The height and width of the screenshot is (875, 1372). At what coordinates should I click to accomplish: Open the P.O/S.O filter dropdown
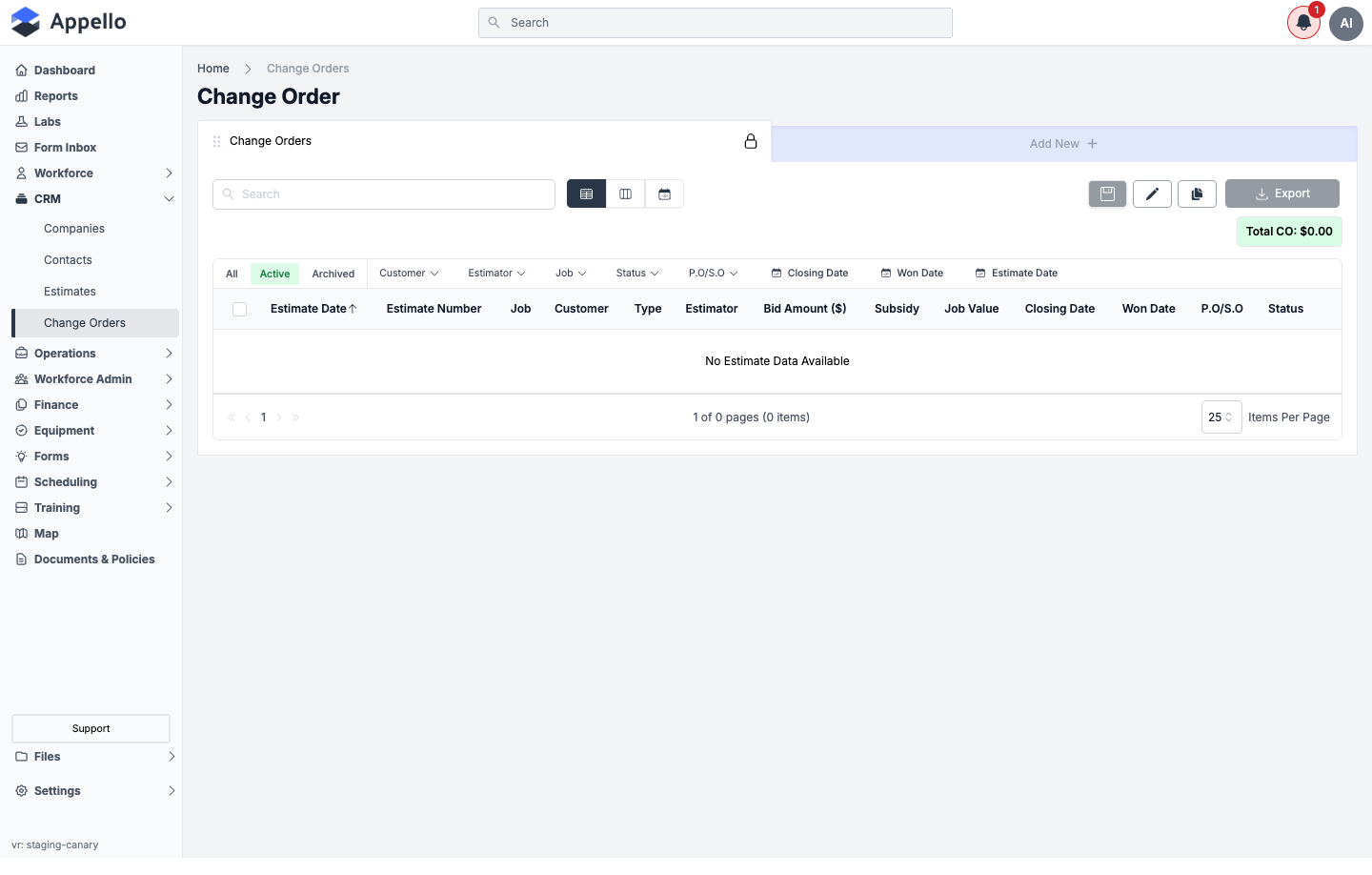714,274
